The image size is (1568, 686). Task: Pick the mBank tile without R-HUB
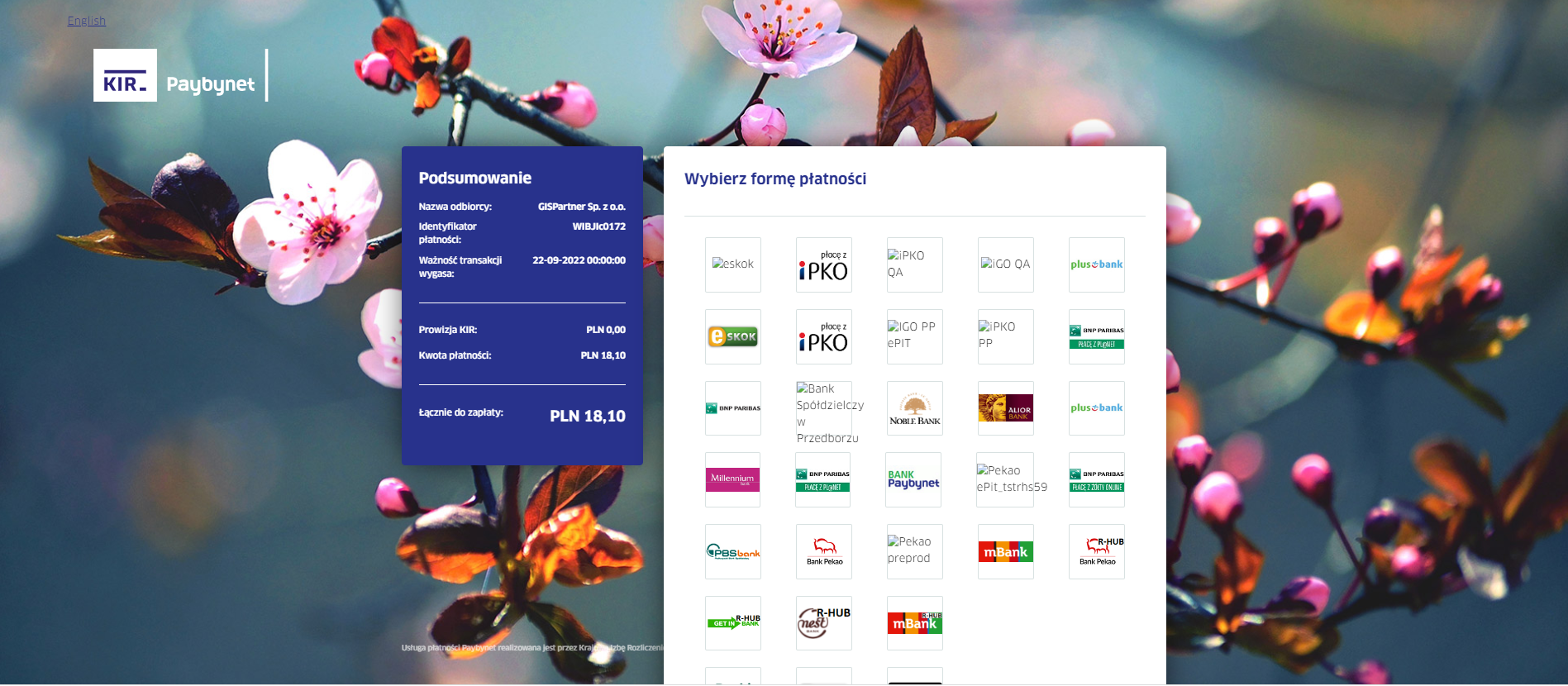[1006, 551]
